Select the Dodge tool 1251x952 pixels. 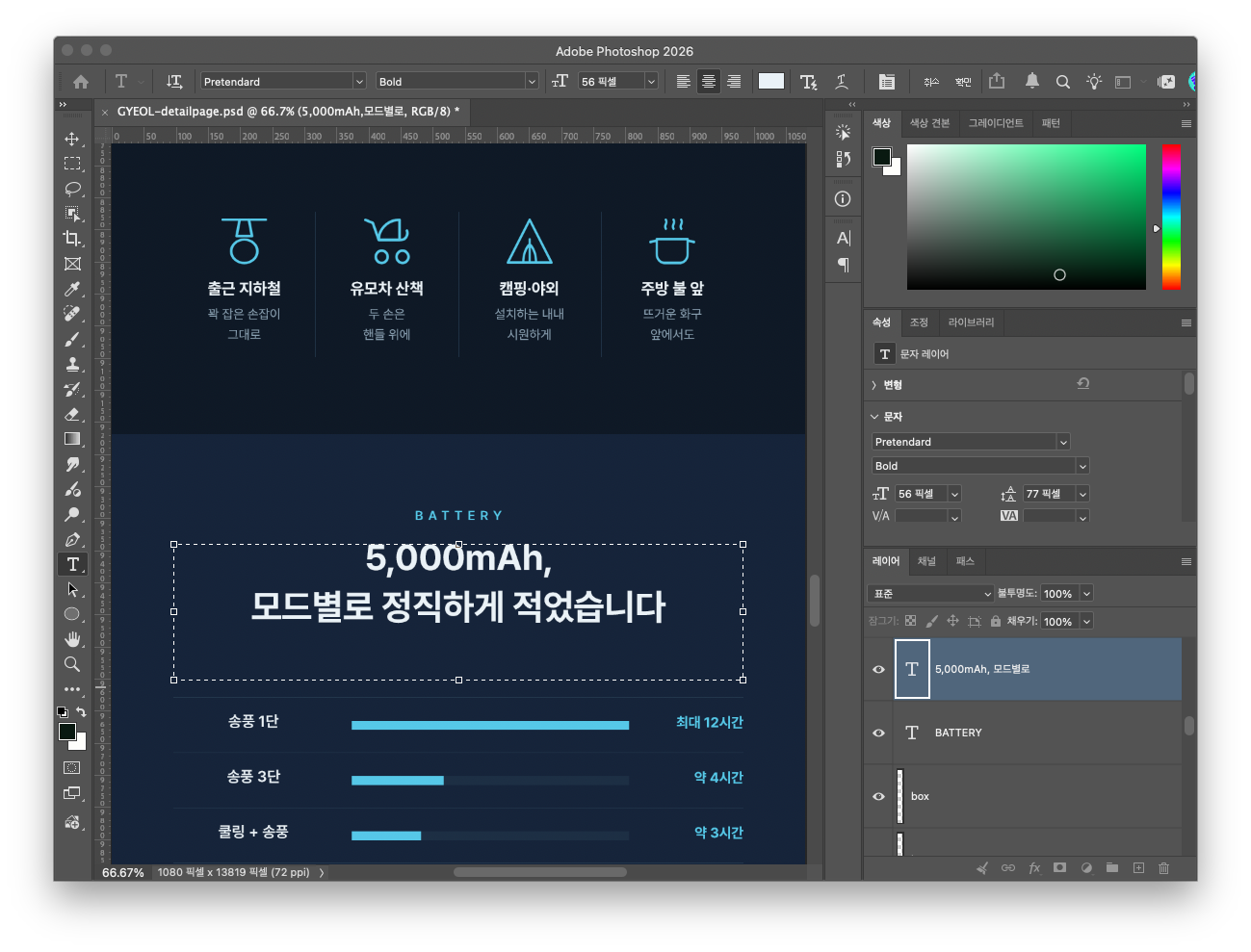pos(72,514)
